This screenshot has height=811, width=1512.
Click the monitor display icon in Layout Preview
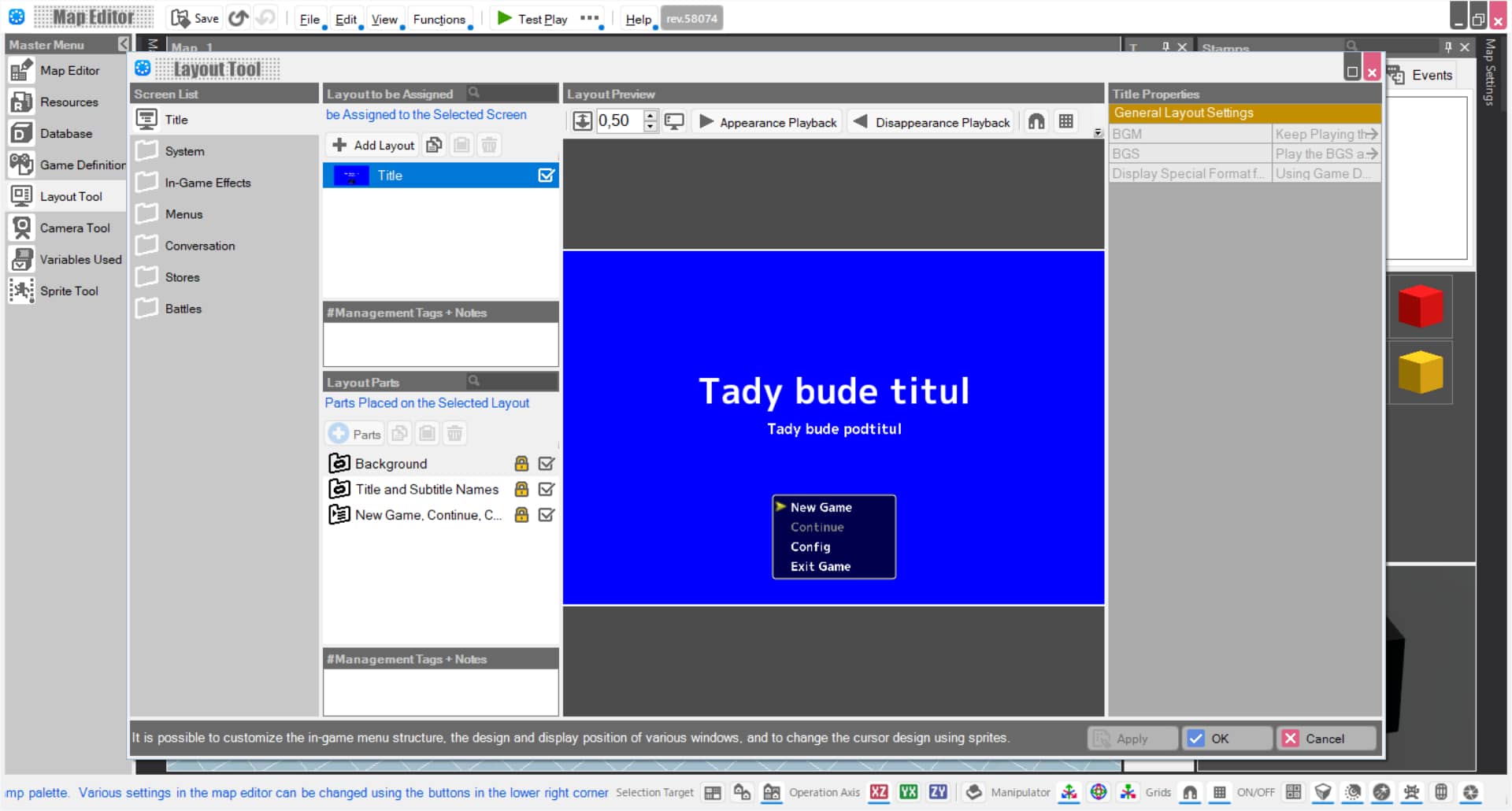point(674,121)
